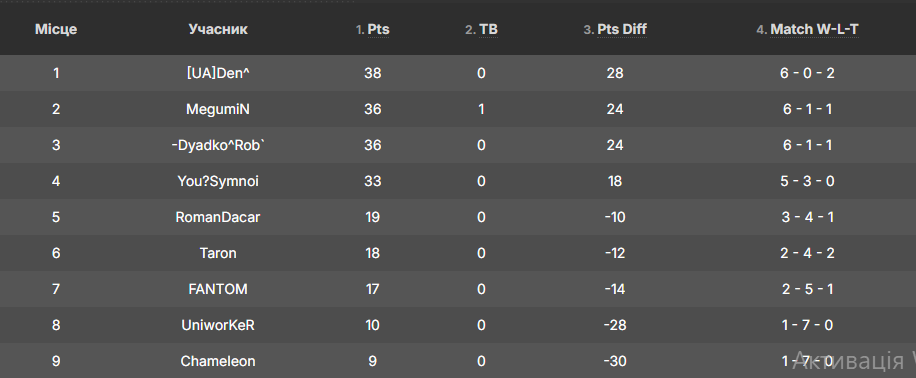Select participant Chameleon in ninth place
The height and width of the screenshot is (378, 916).
[x=218, y=361]
